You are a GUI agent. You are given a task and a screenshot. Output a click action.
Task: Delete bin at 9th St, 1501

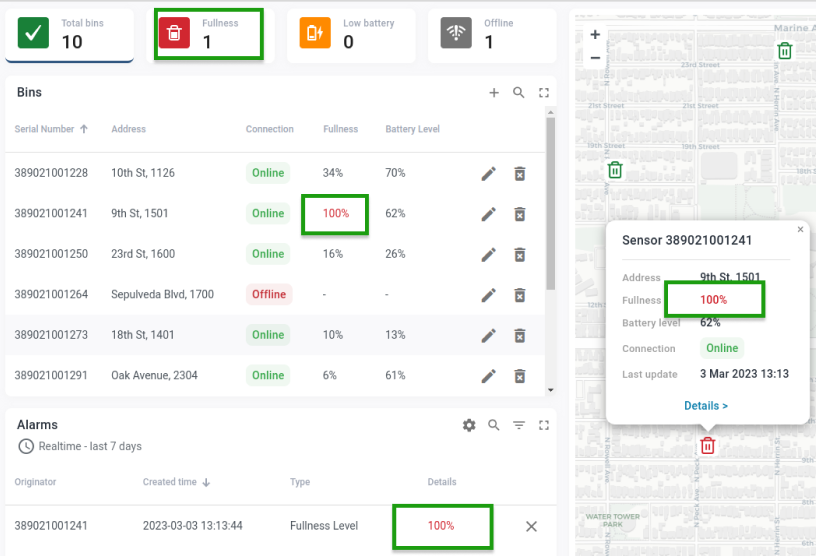(x=520, y=214)
